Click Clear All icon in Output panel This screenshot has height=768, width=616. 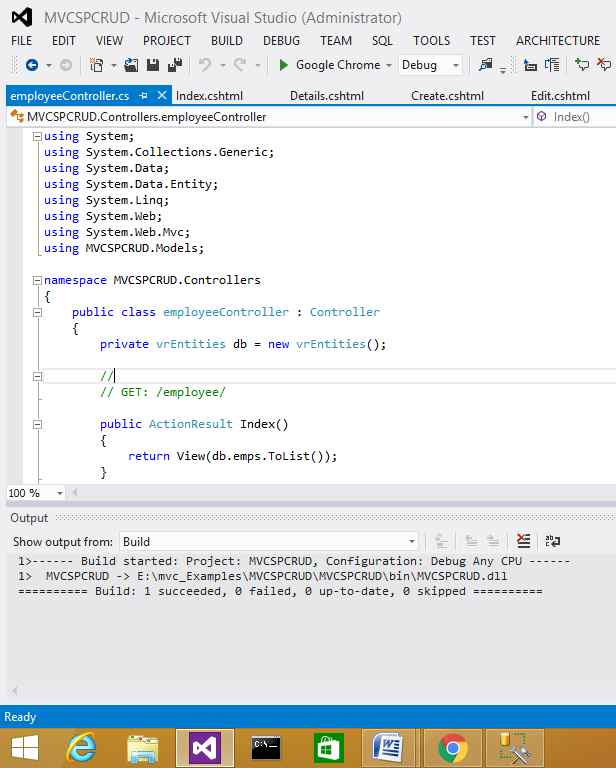pos(523,541)
